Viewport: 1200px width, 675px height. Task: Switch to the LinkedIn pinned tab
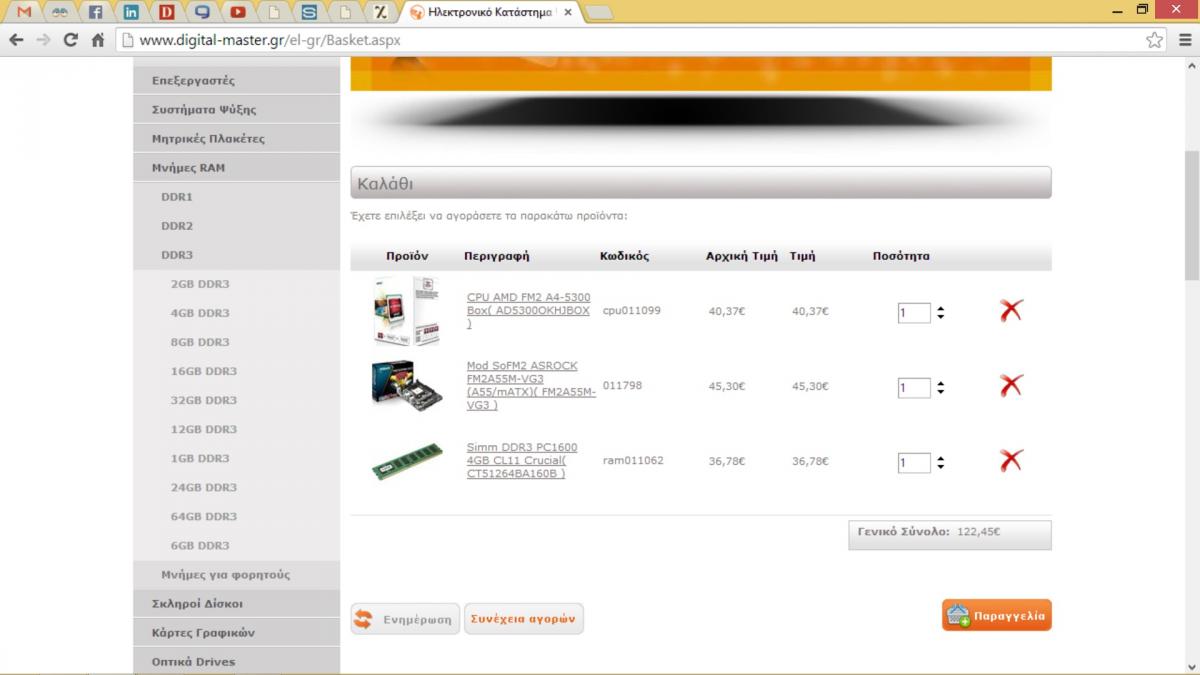(x=131, y=13)
